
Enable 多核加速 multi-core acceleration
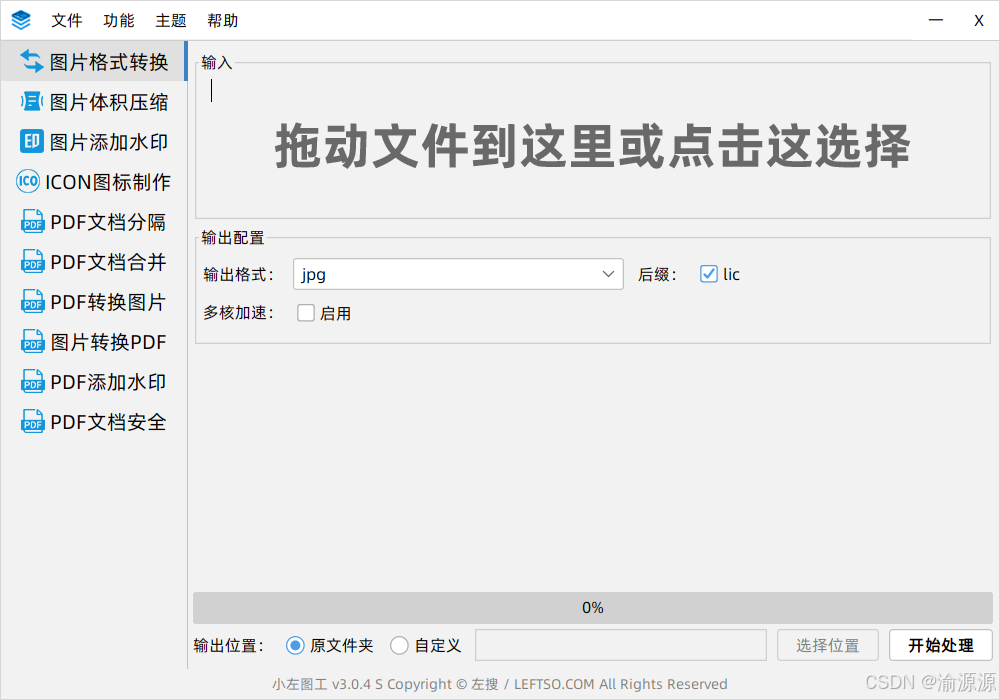click(306, 312)
